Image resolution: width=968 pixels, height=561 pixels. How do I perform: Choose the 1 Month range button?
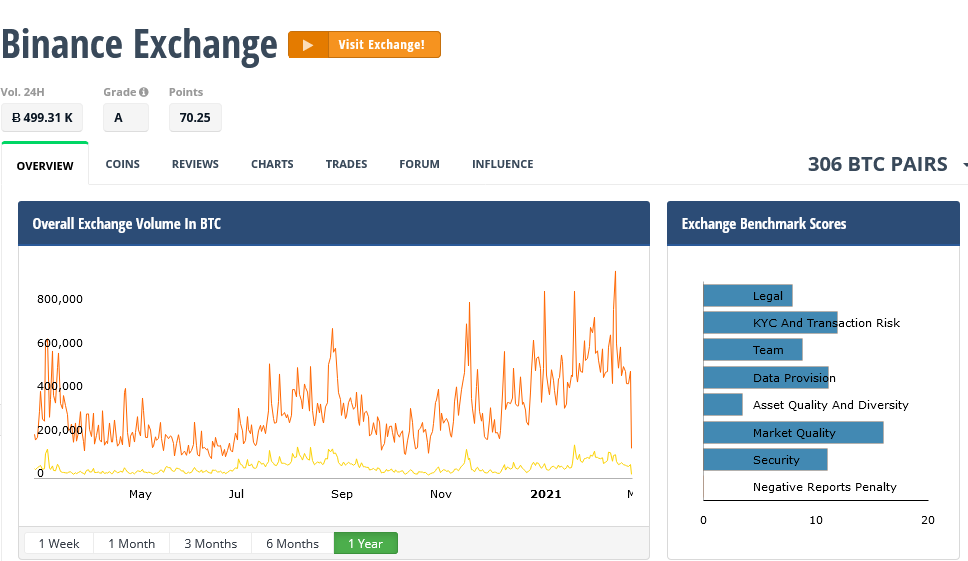click(x=131, y=544)
